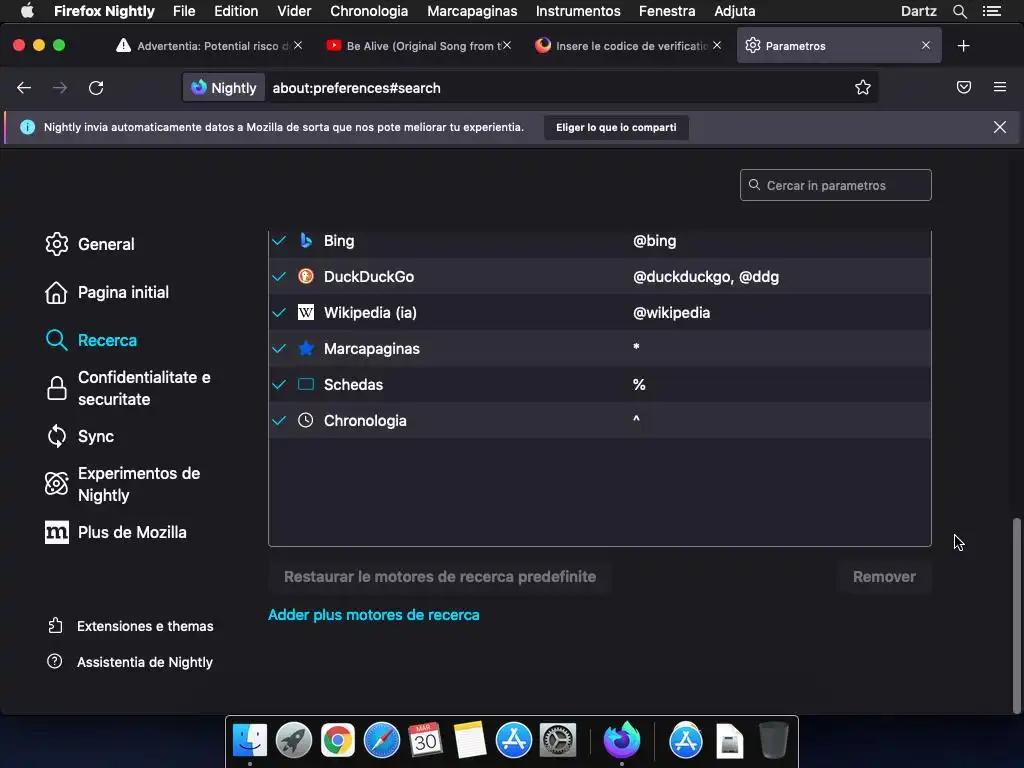
Task: Click the Wikipedia engine icon
Action: coord(306,312)
